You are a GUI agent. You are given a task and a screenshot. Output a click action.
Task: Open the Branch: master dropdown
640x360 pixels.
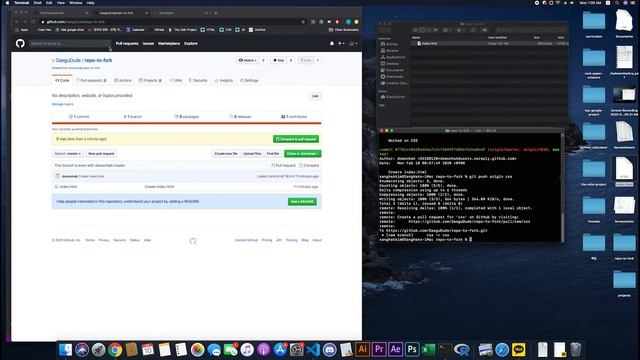[68, 153]
